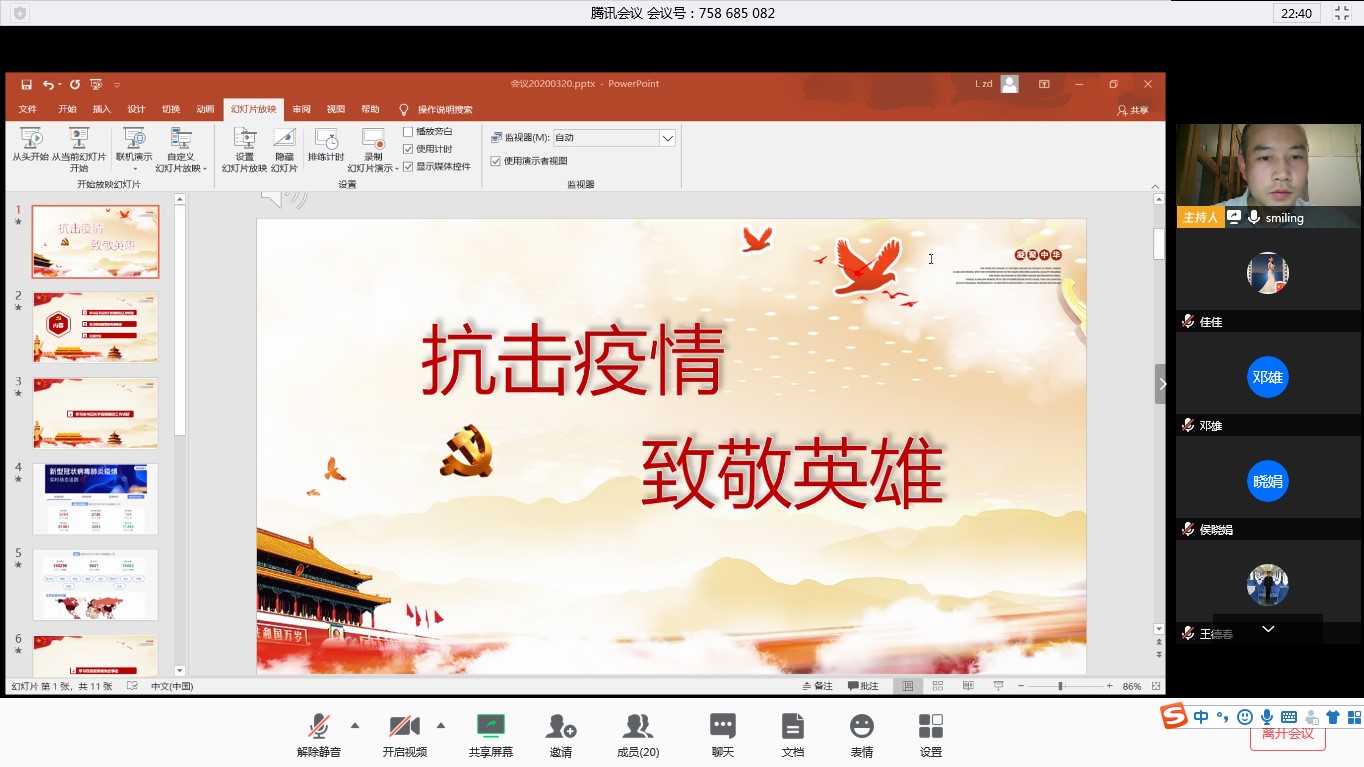Click 共享屏幕 share screen icon
The width and height of the screenshot is (1364, 767).
click(490, 726)
